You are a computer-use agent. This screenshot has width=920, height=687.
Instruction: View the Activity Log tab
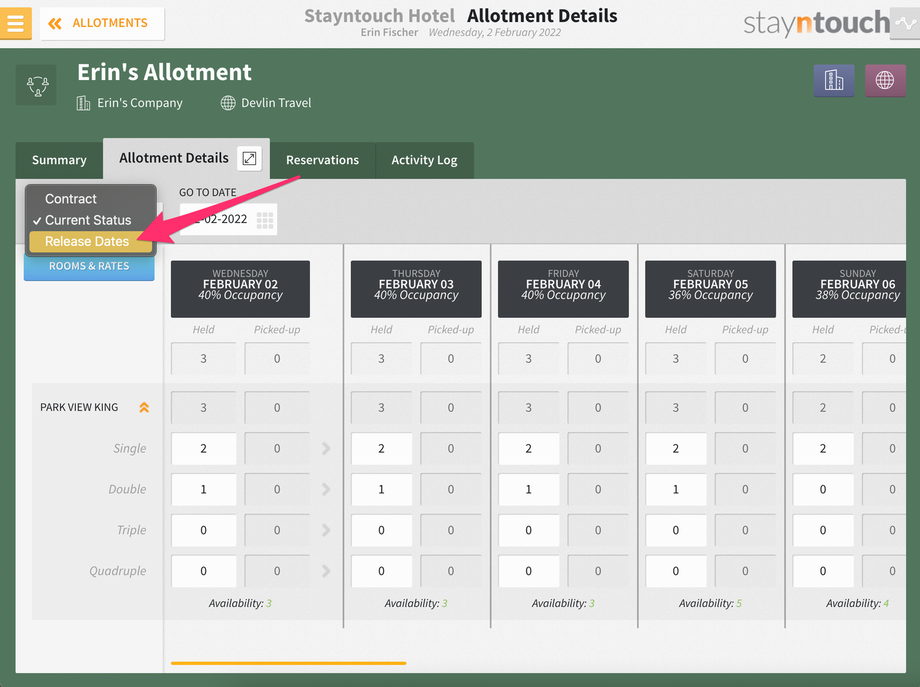[424, 160]
